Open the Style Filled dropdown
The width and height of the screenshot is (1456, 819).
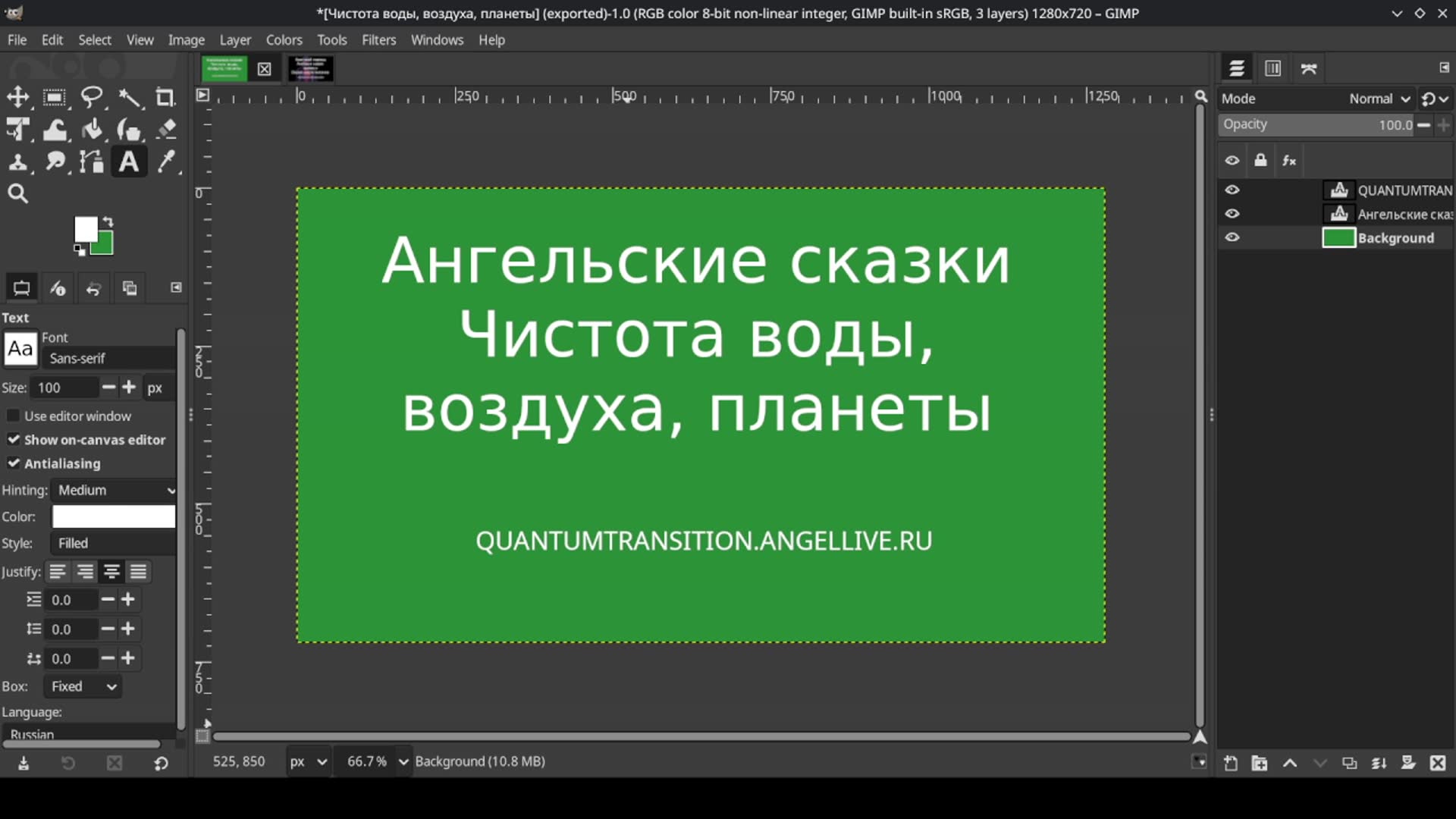[114, 543]
